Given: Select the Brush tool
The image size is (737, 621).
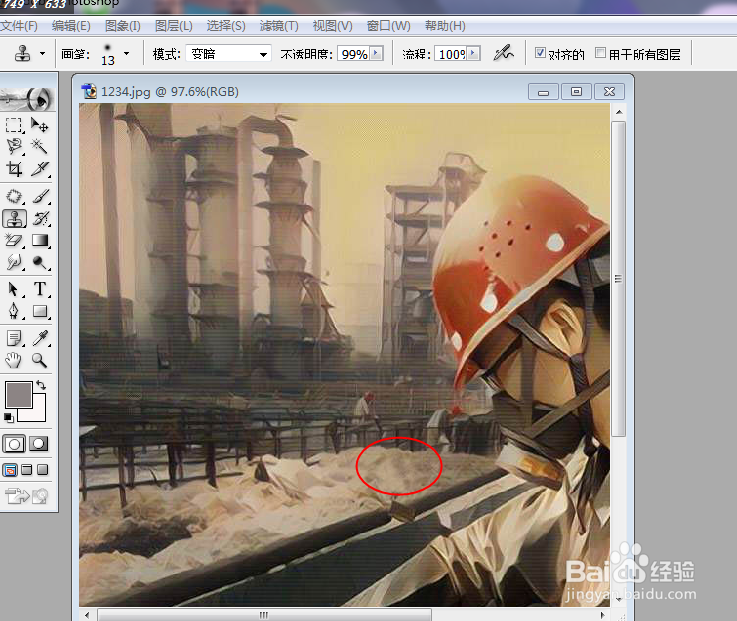Looking at the screenshot, I should pos(40,197).
